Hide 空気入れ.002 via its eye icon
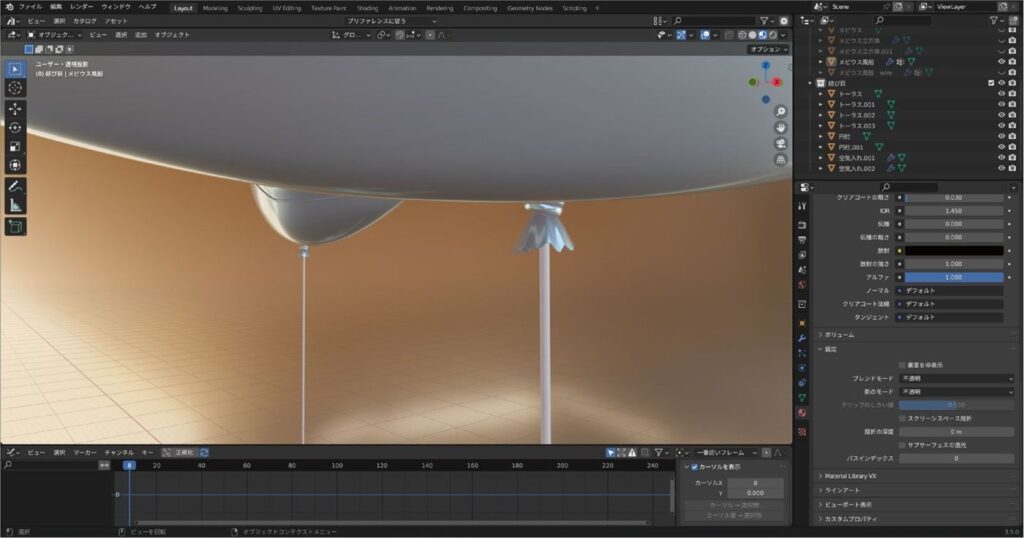This screenshot has height=538, width=1024. (1001, 168)
